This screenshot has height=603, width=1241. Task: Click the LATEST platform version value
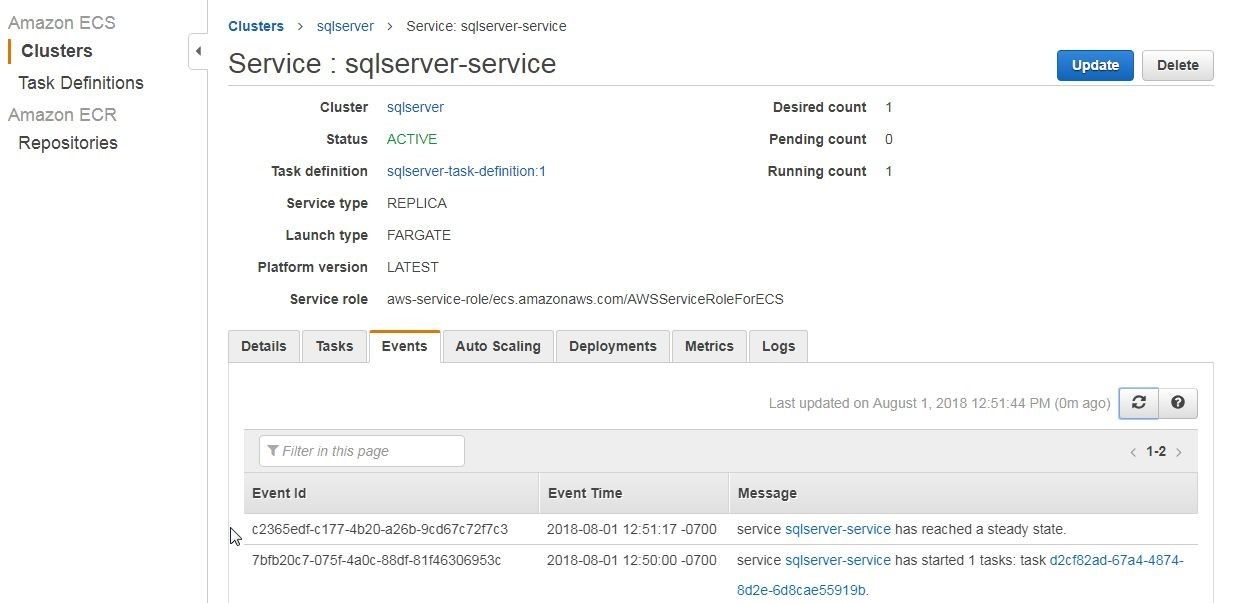[413, 267]
